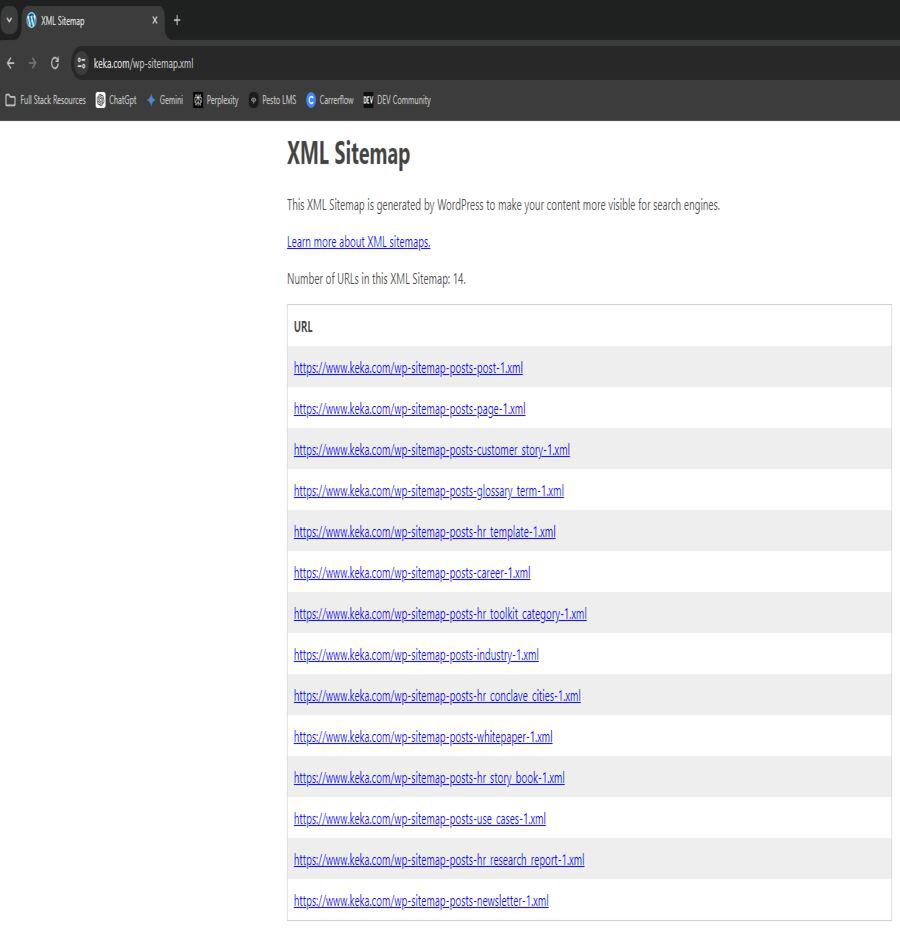Open the posts-customer_story-1.xml sitemap link
The width and height of the screenshot is (900, 947).
[432, 450]
